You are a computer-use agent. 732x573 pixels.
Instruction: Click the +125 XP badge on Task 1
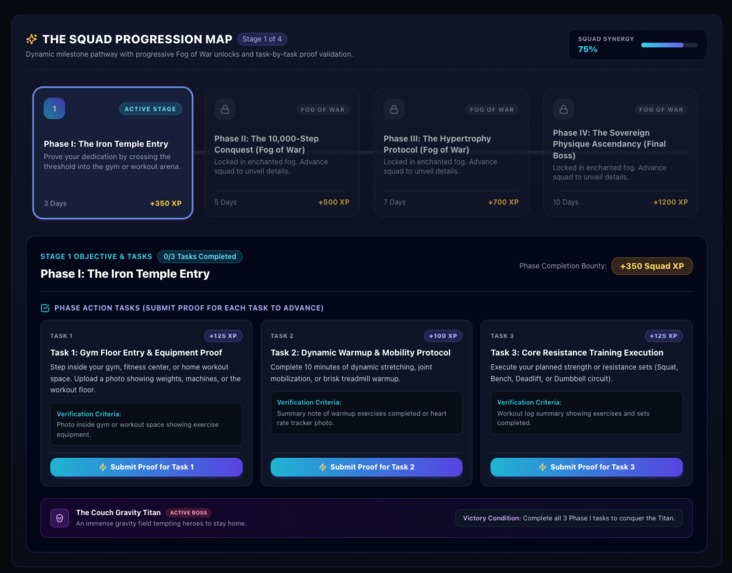click(x=223, y=336)
